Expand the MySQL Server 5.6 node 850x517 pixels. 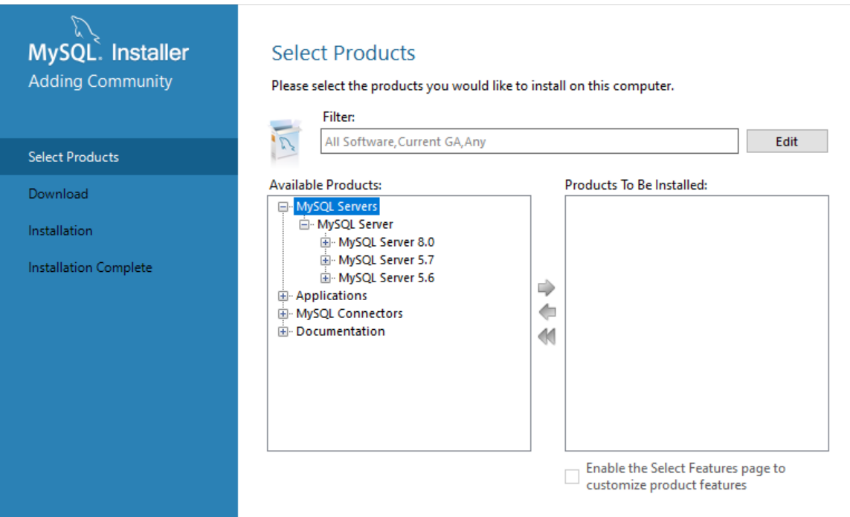click(x=325, y=278)
